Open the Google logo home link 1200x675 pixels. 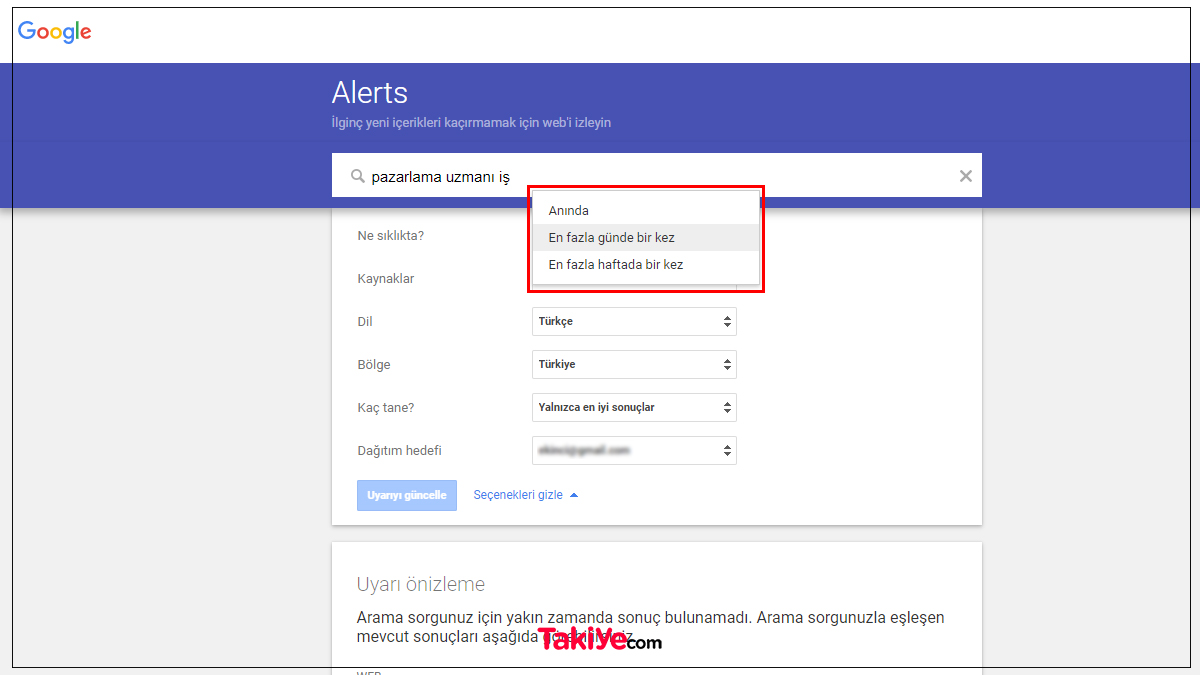55,31
